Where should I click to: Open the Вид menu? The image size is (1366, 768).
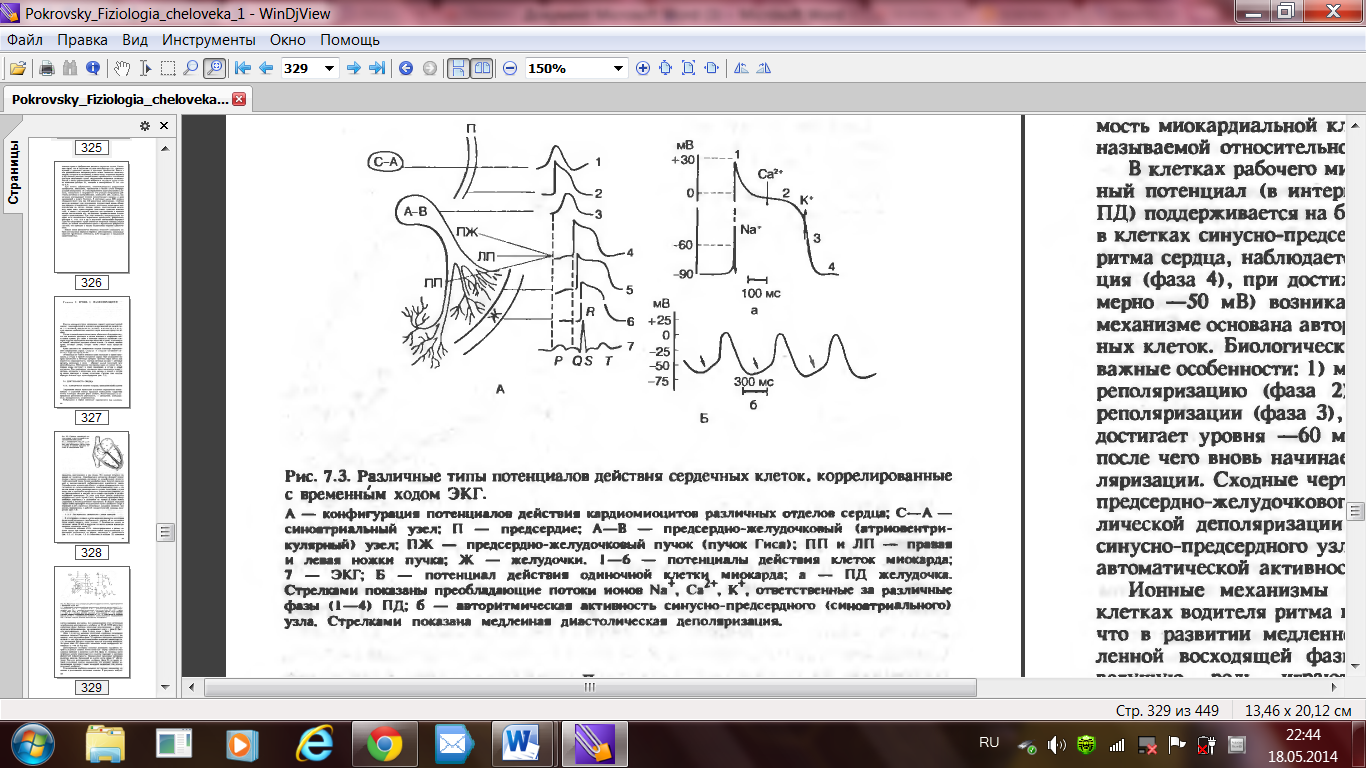pos(135,40)
